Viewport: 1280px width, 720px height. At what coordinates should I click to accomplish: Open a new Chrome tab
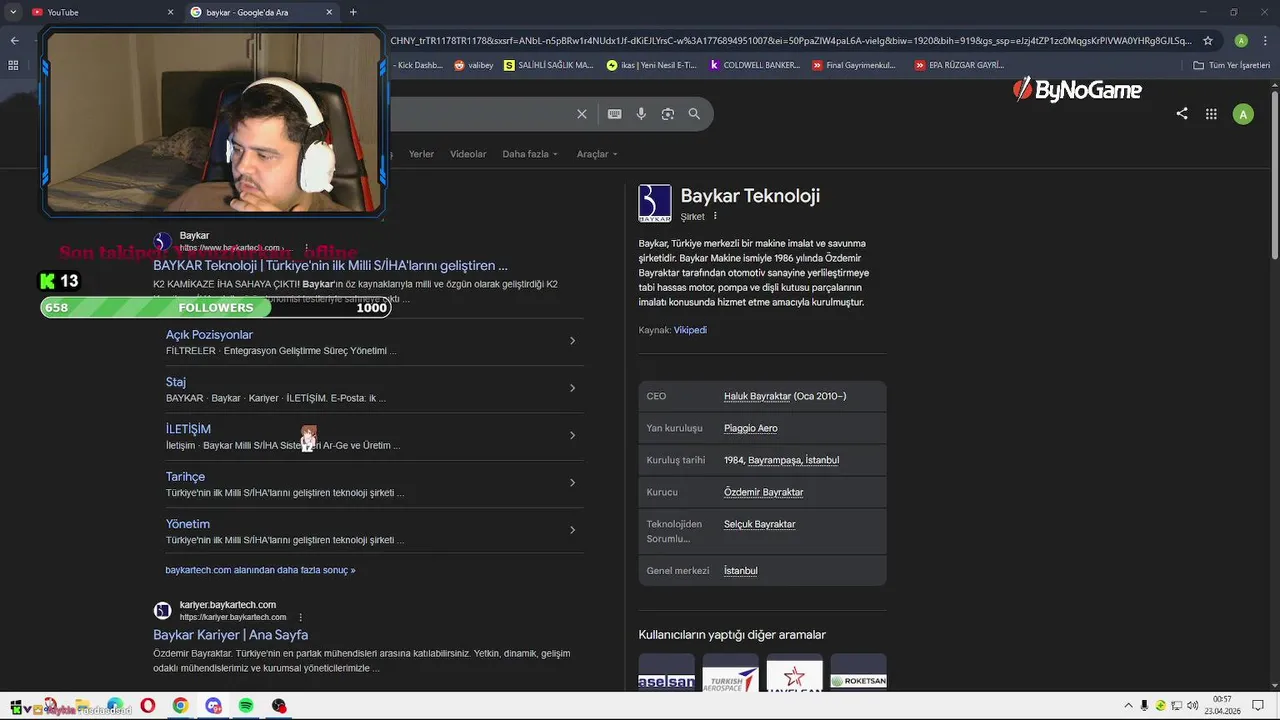(353, 12)
